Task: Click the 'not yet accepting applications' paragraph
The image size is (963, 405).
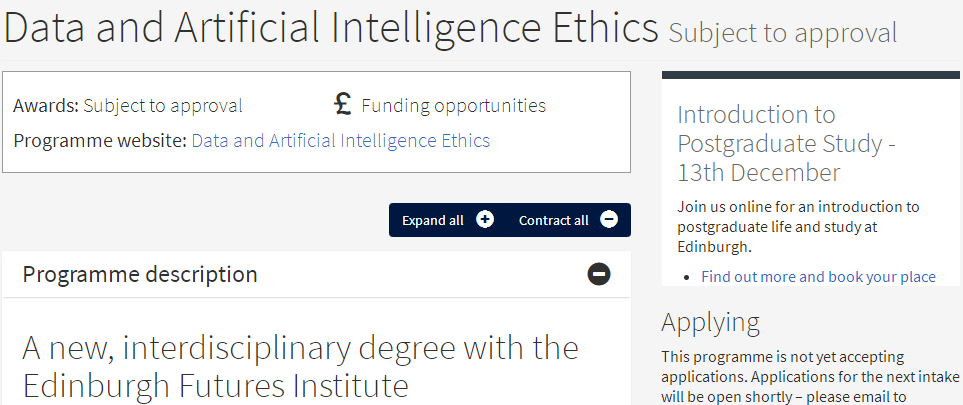Action: pyautogui.click(x=810, y=376)
